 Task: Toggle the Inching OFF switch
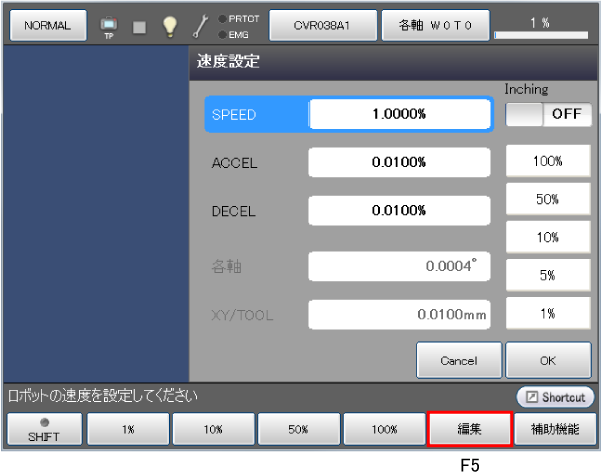[548, 114]
